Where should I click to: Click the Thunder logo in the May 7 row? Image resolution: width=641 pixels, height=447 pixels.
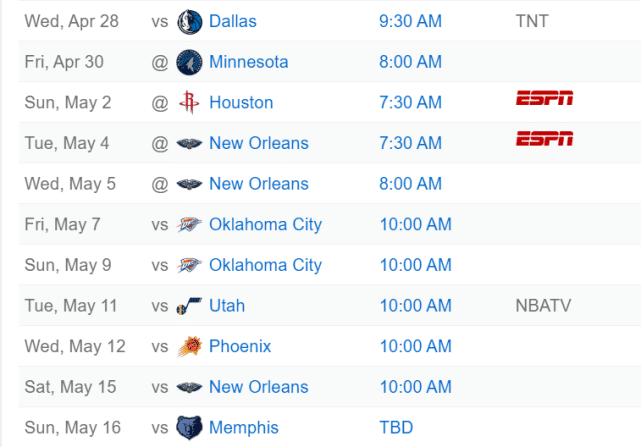click(x=188, y=225)
